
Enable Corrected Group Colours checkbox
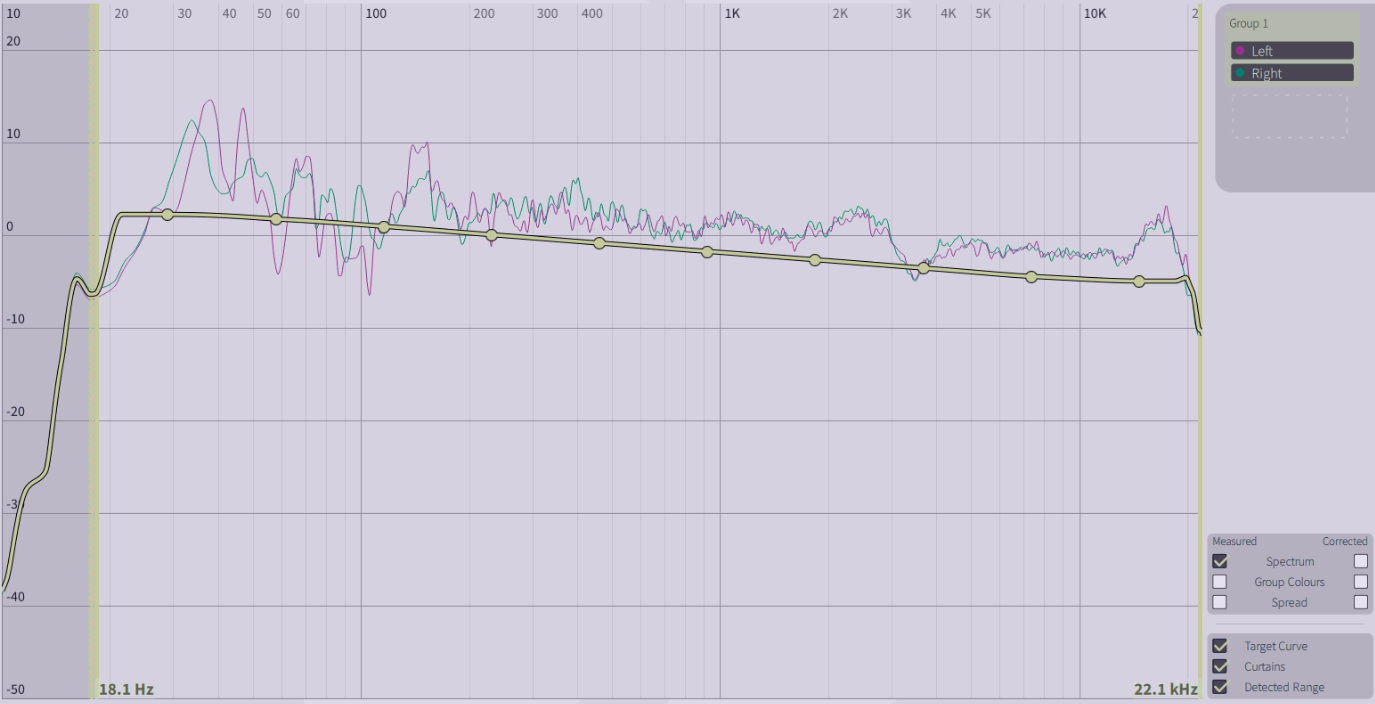[x=1360, y=582]
